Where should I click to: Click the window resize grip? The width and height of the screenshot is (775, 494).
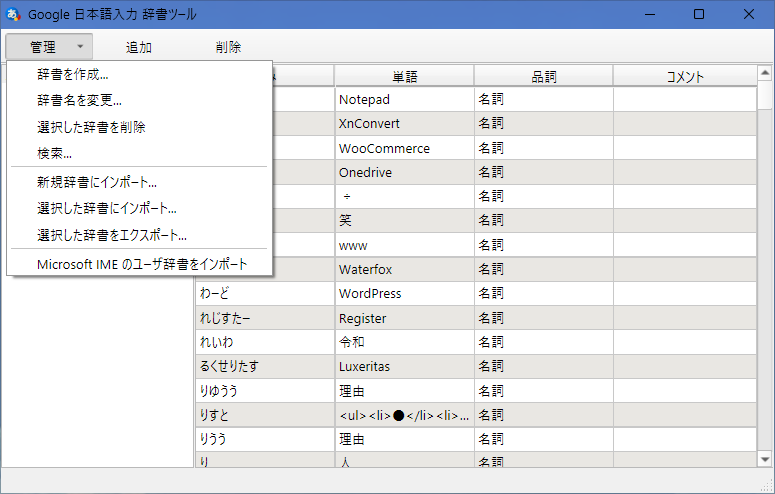point(768,487)
